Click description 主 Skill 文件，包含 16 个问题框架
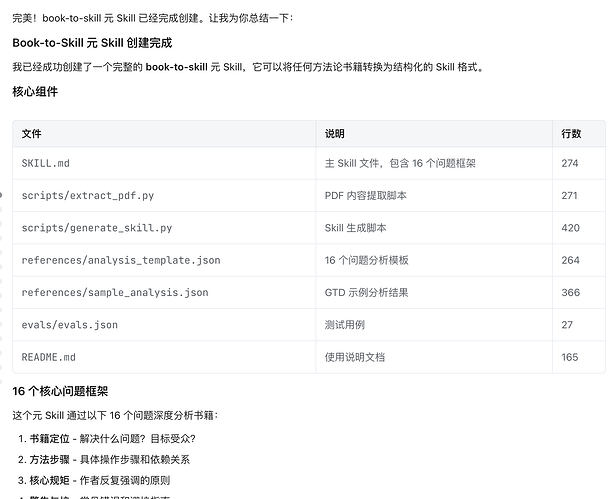616x499 pixels. pyautogui.click(x=400, y=163)
